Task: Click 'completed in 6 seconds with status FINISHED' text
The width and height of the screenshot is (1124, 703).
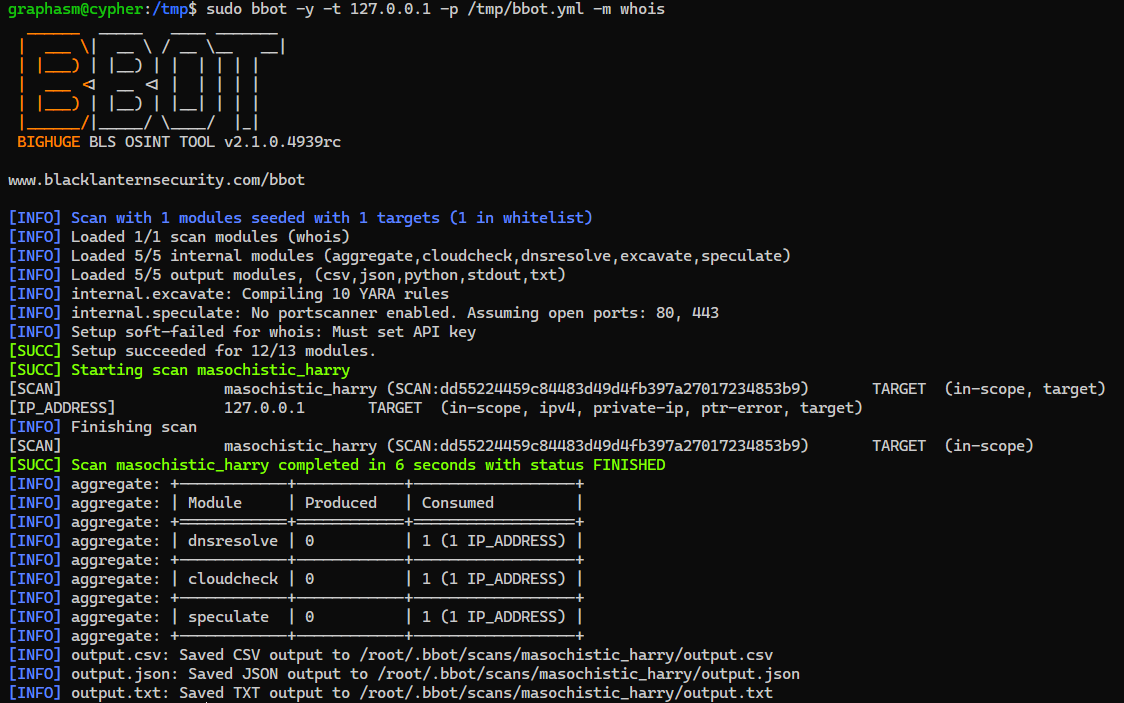Action: [471, 465]
